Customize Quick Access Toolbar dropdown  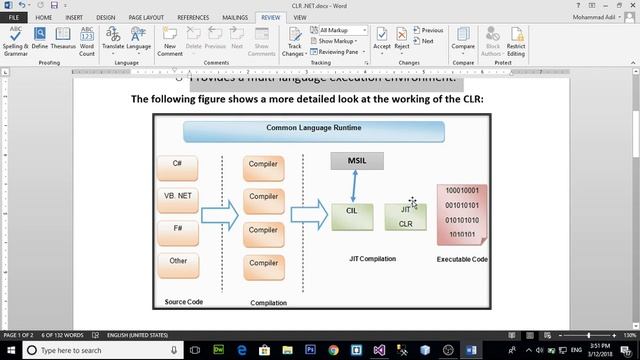(65, 6)
